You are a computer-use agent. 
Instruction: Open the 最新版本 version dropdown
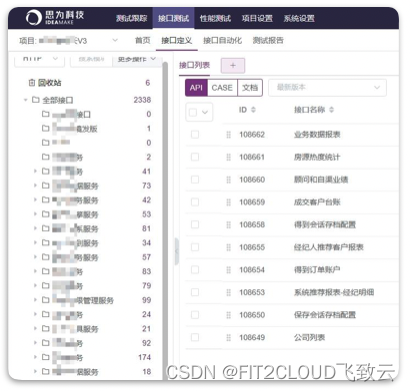coord(327,88)
